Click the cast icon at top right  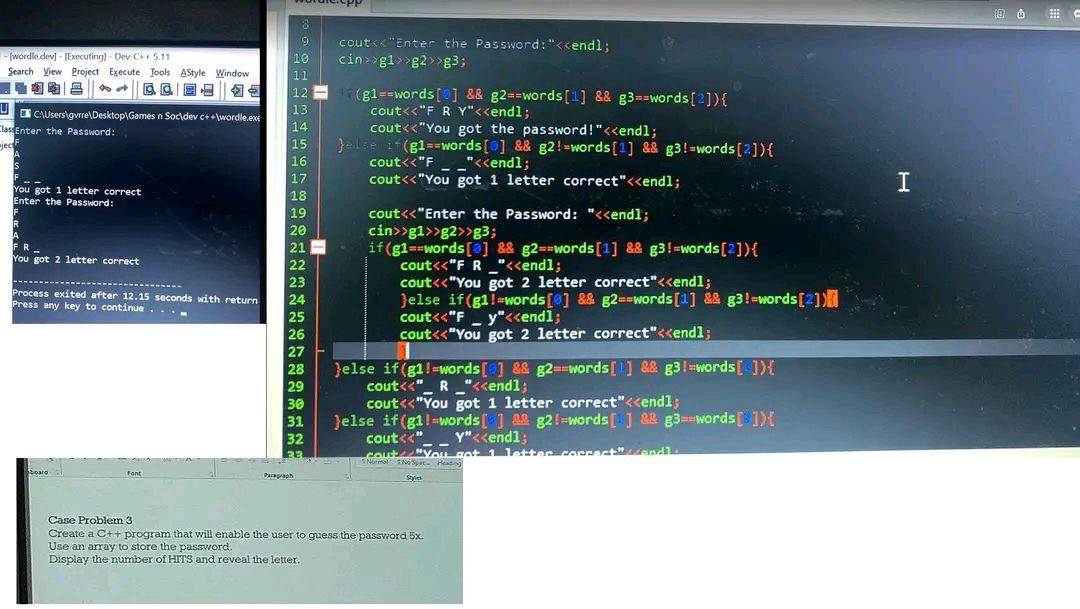(1021, 13)
